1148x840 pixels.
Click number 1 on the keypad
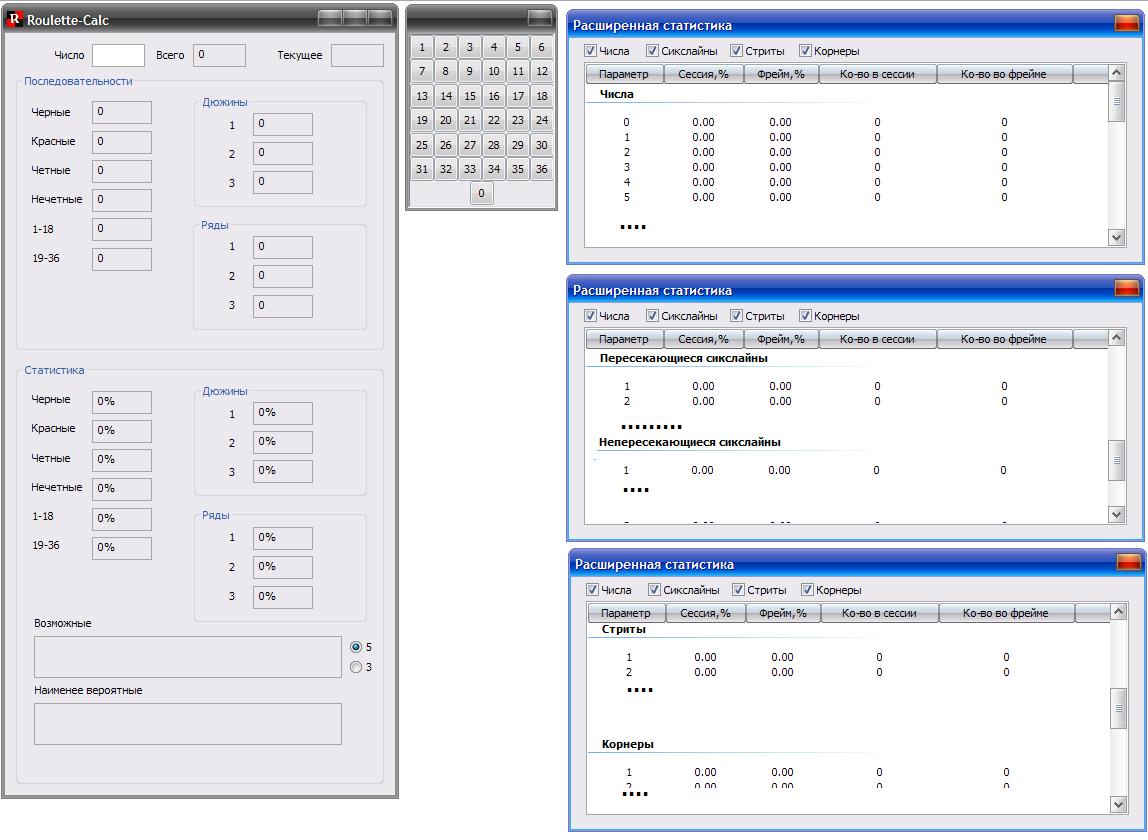[422, 47]
